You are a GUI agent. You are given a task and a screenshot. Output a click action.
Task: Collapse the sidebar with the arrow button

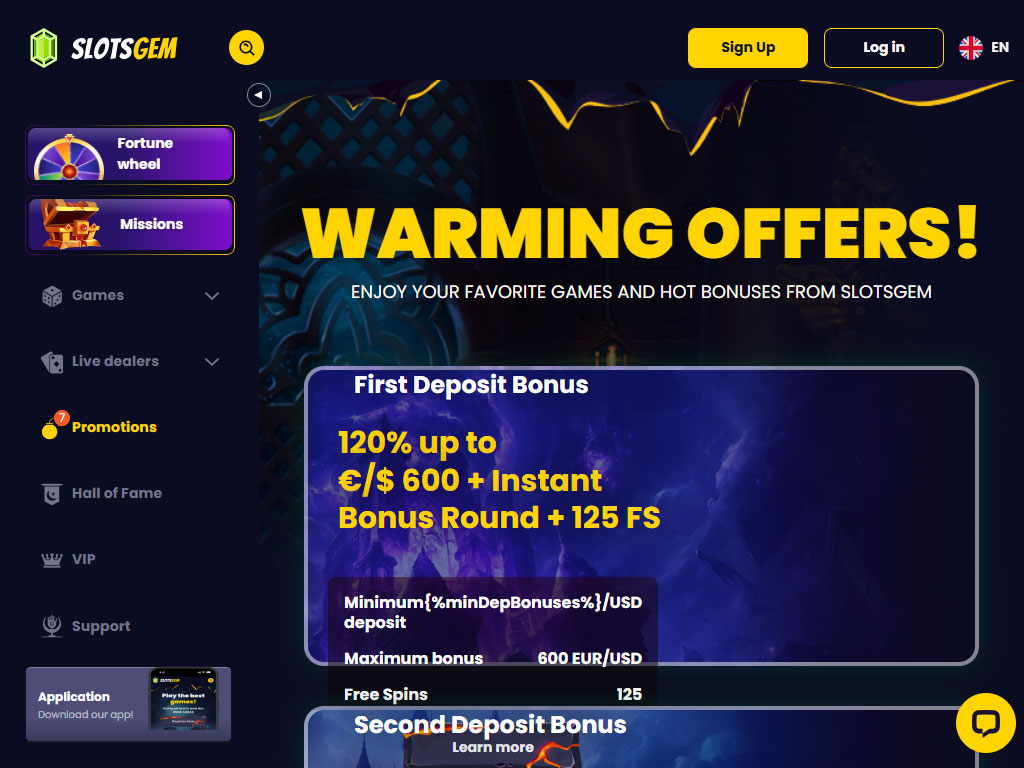click(x=259, y=95)
